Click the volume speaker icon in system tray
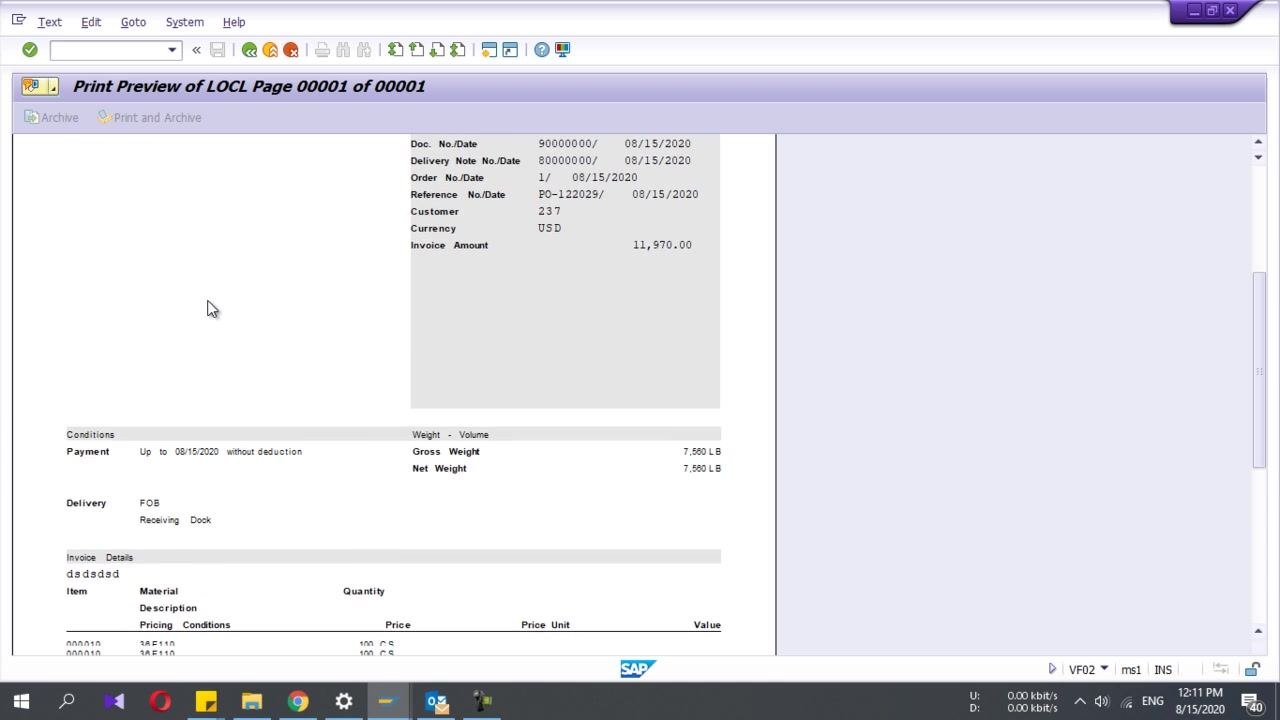 (1102, 701)
